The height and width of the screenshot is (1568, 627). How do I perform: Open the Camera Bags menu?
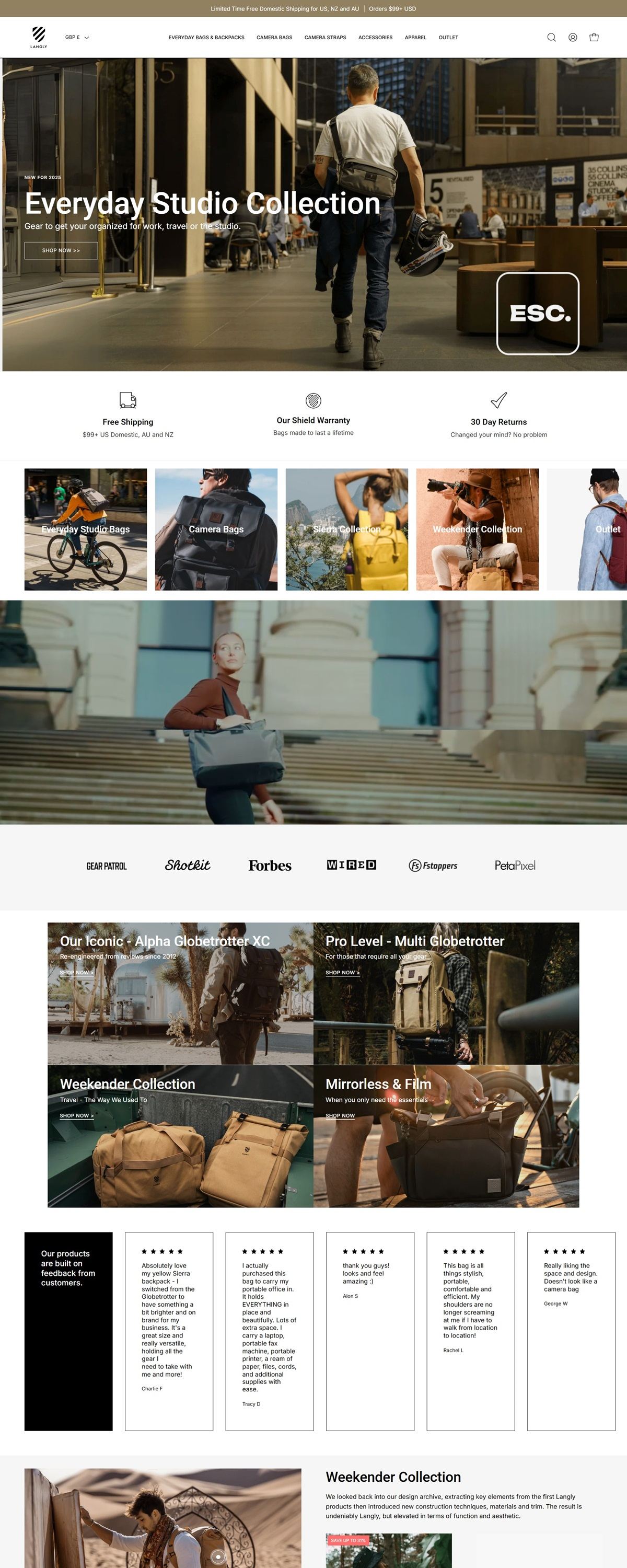pyautogui.click(x=274, y=38)
